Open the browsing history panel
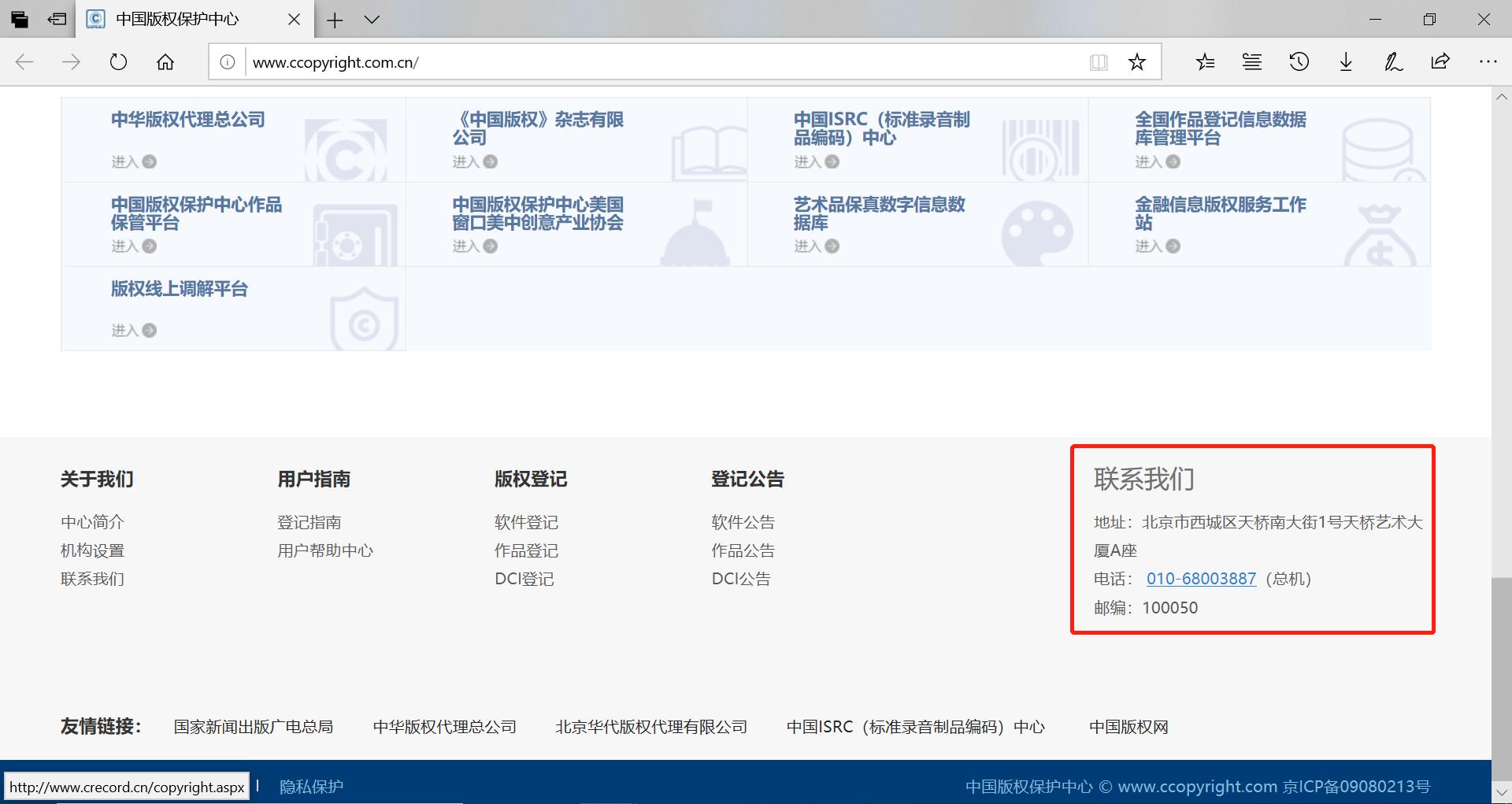The image size is (1512, 804). [x=1299, y=61]
